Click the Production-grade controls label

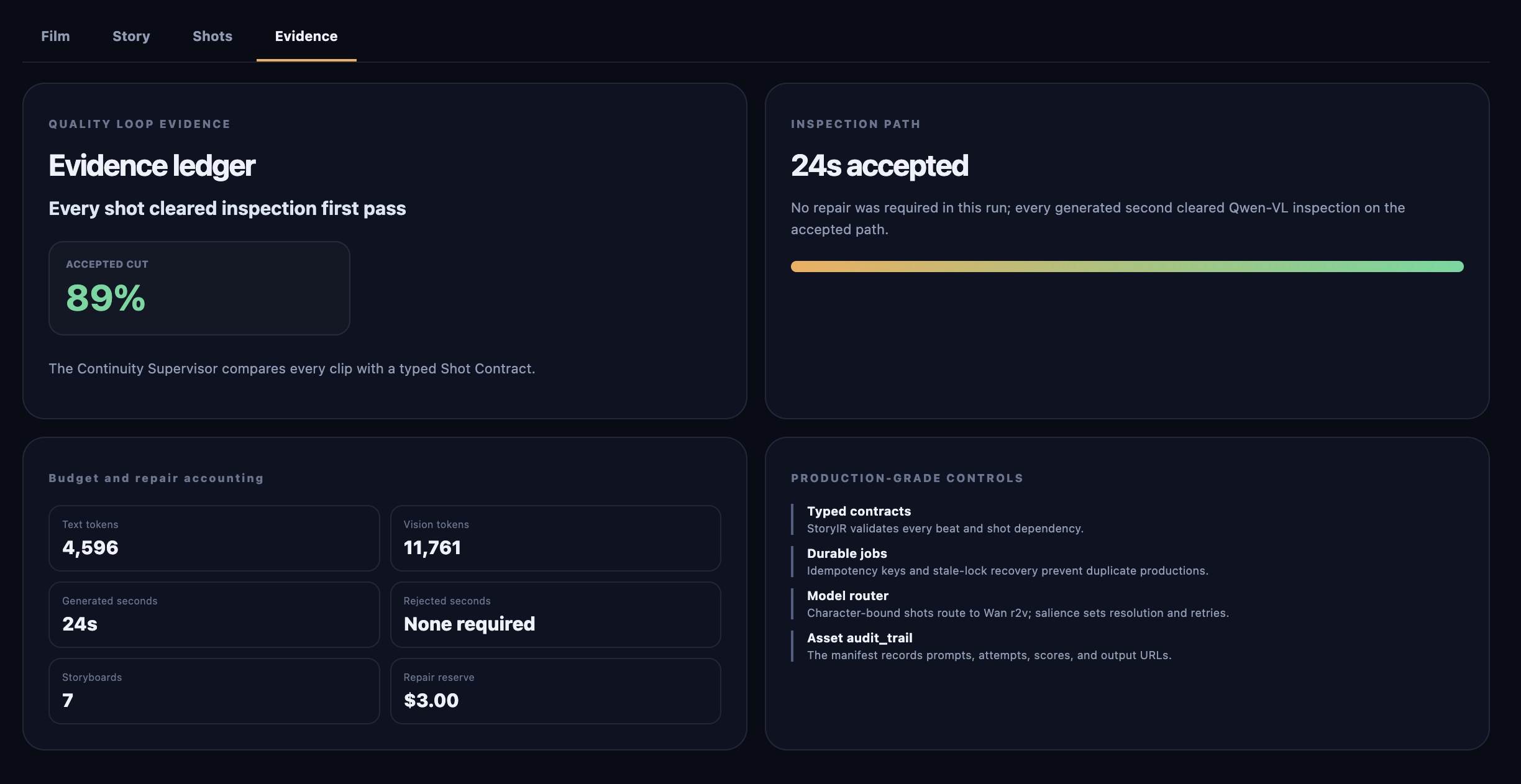[x=907, y=478]
